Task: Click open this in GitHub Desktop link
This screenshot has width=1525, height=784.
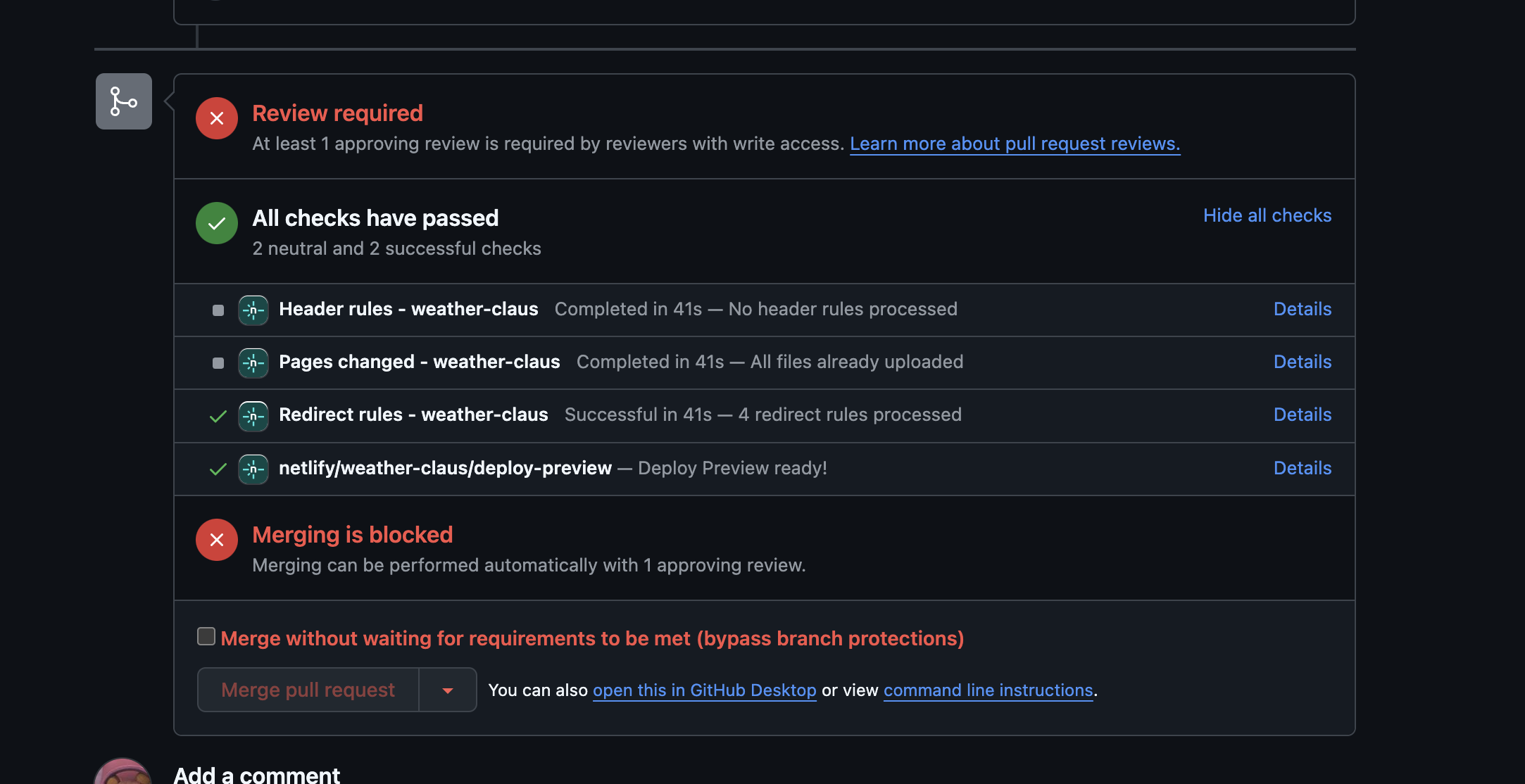Action: click(704, 690)
